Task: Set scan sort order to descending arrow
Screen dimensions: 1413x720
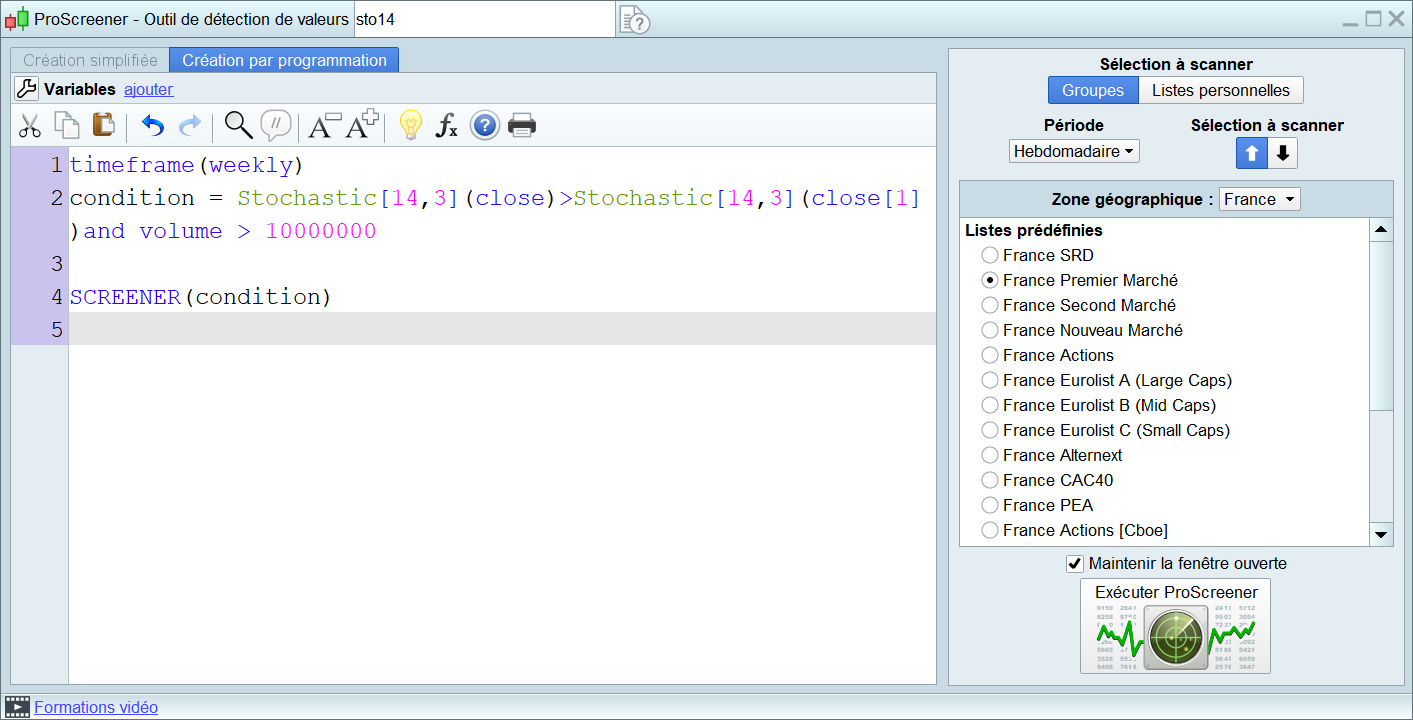Action: pos(1283,153)
